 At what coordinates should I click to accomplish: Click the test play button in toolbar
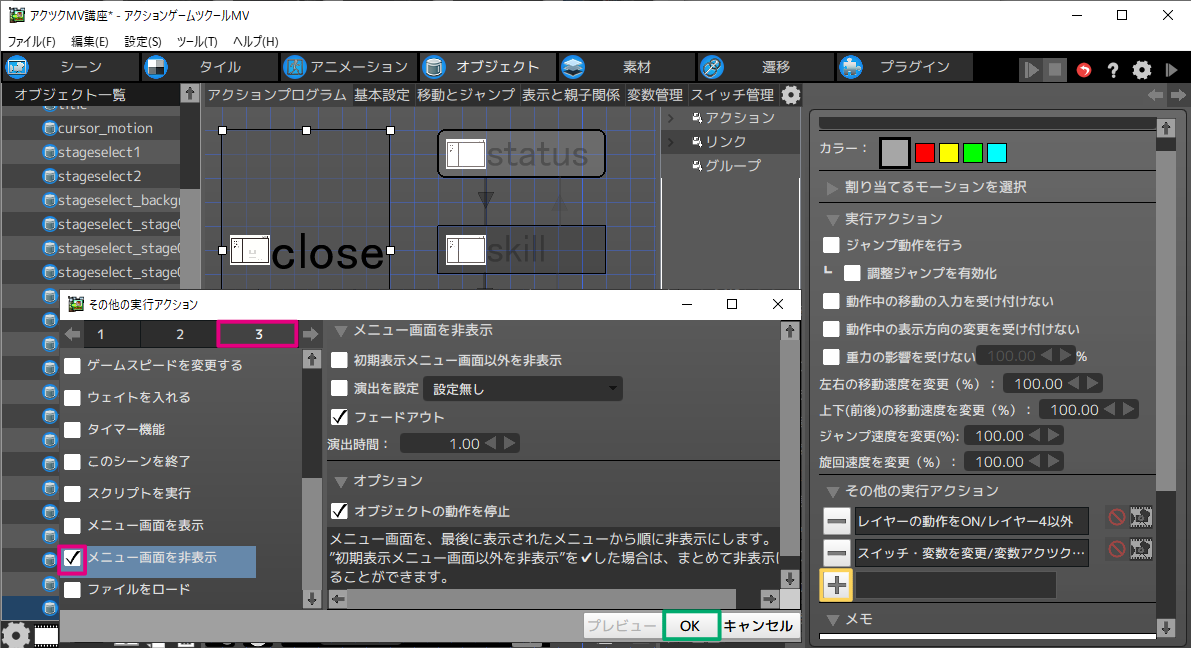click(1030, 70)
